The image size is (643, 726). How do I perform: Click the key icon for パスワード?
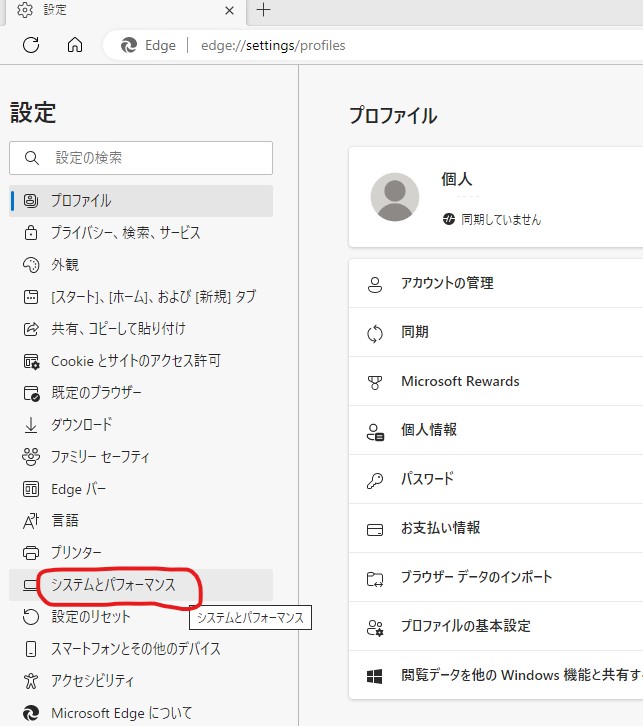(x=375, y=481)
